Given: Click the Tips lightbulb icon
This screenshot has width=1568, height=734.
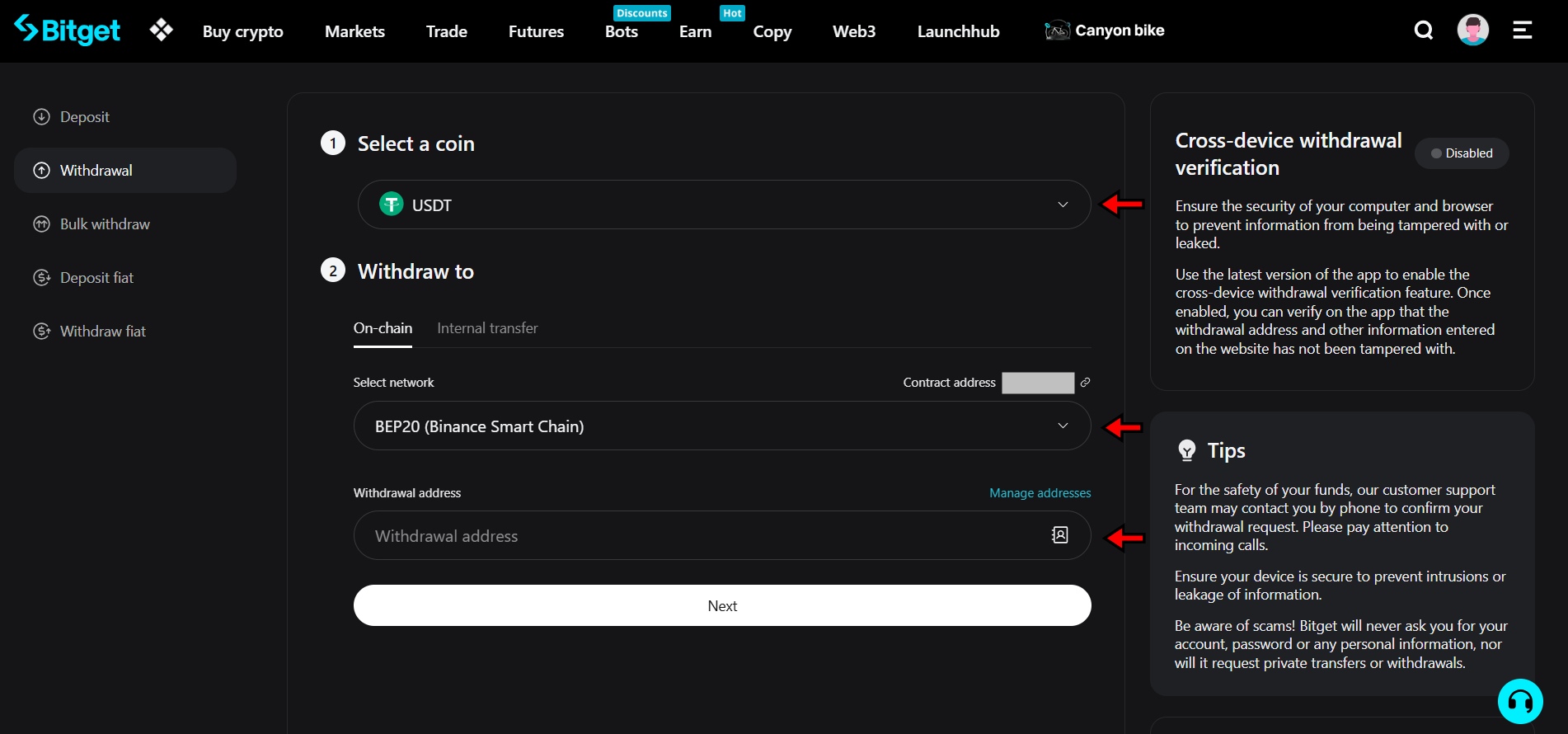Looking at the screenshot, I should [1187, 450].
